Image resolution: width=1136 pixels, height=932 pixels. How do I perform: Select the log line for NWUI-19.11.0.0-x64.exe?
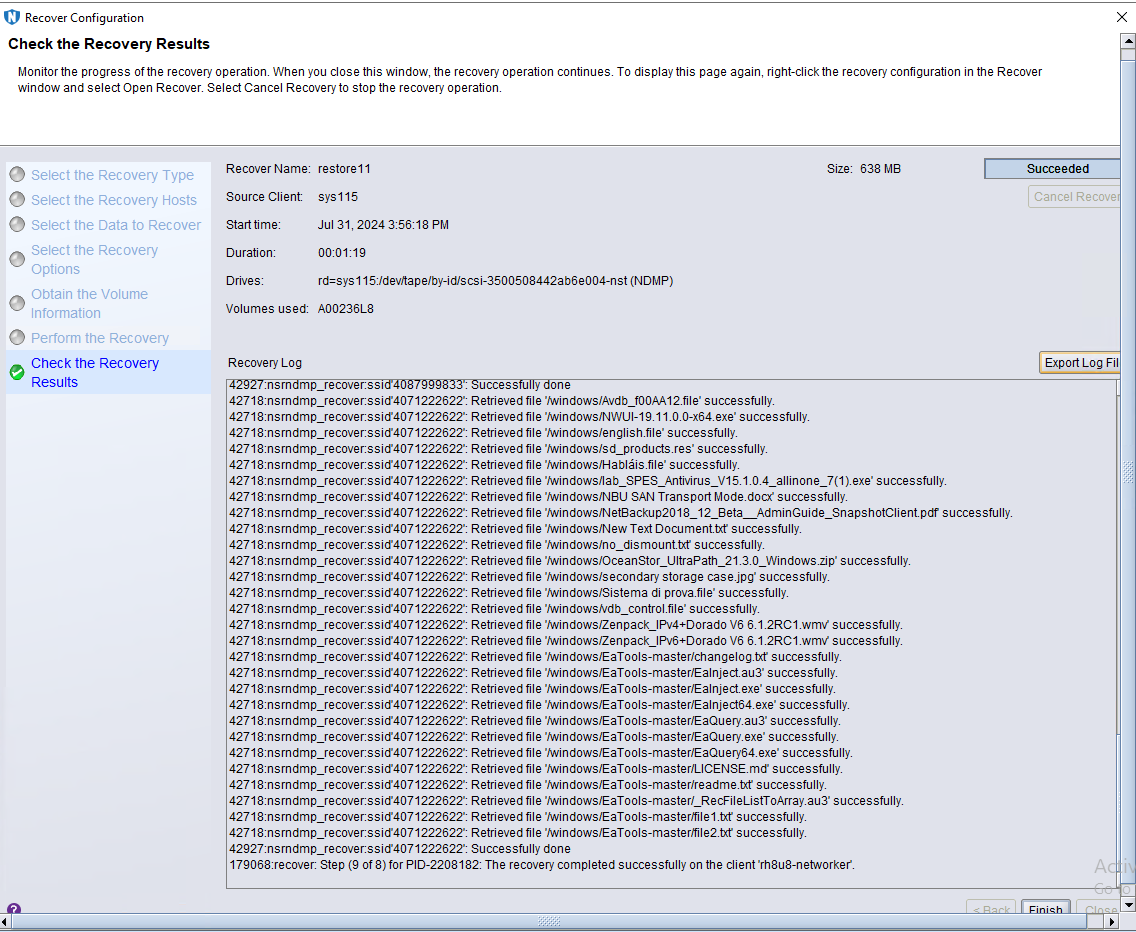(519, 417)
